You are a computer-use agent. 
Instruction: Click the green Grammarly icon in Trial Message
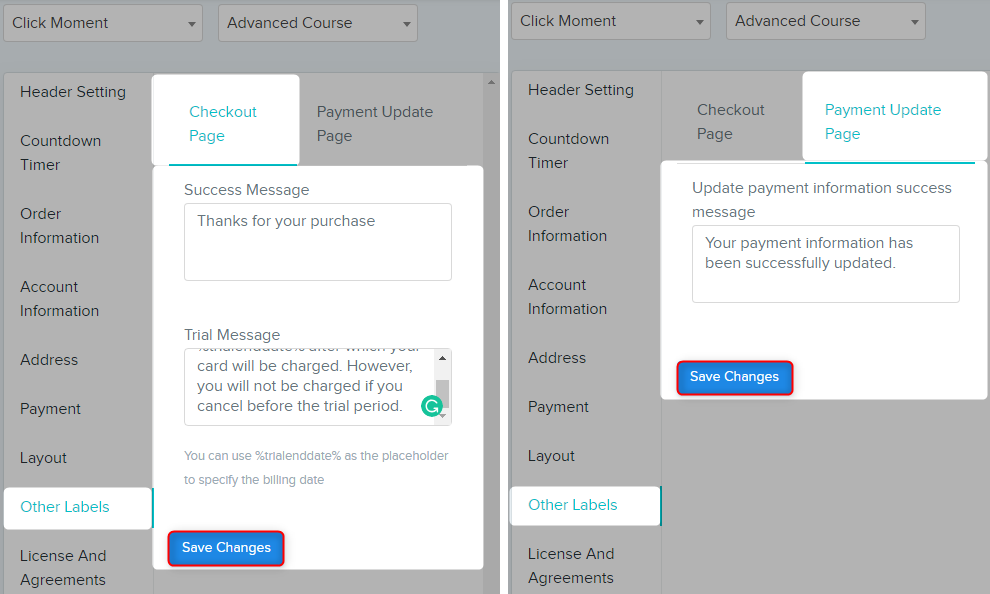point(432,406)
